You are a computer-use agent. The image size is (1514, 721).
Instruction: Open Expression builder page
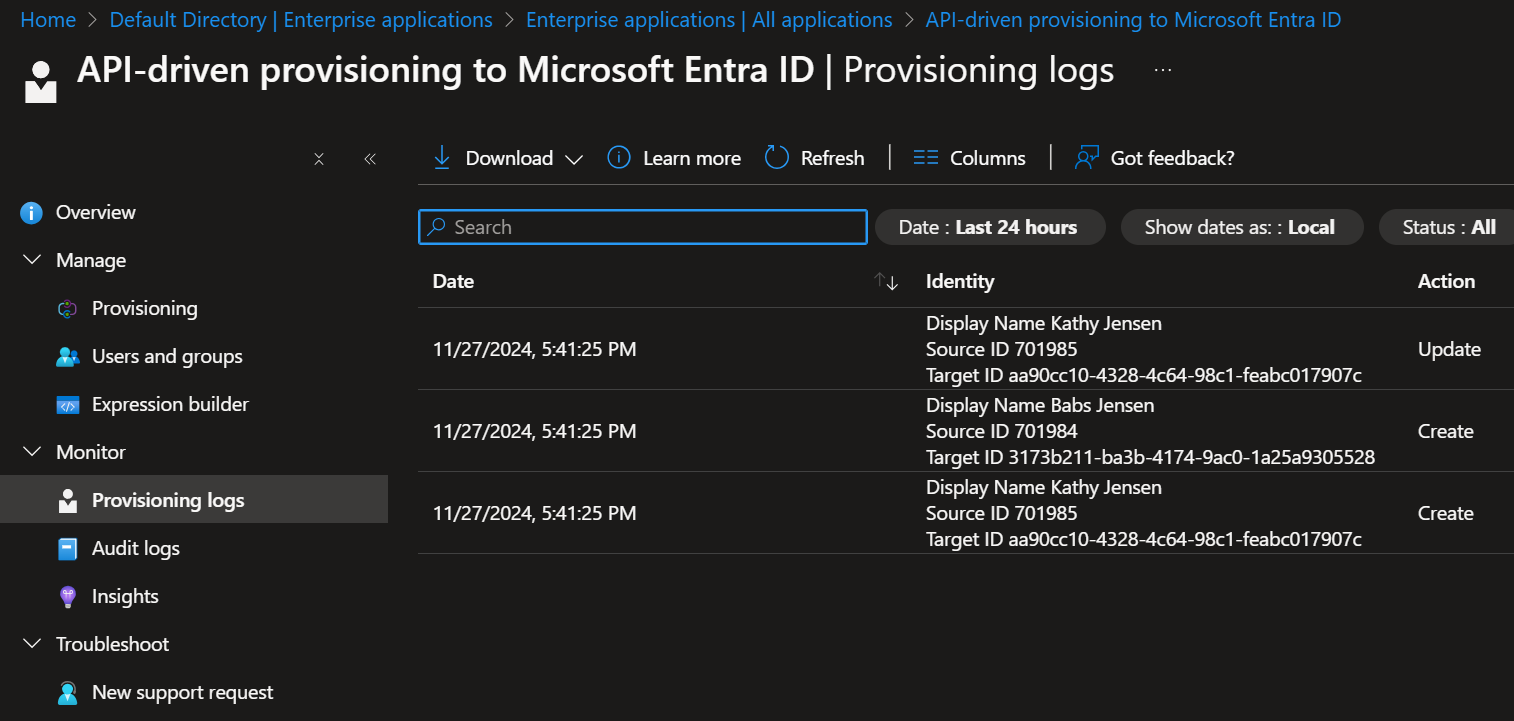pyautogui.click(x=170, y=404)
